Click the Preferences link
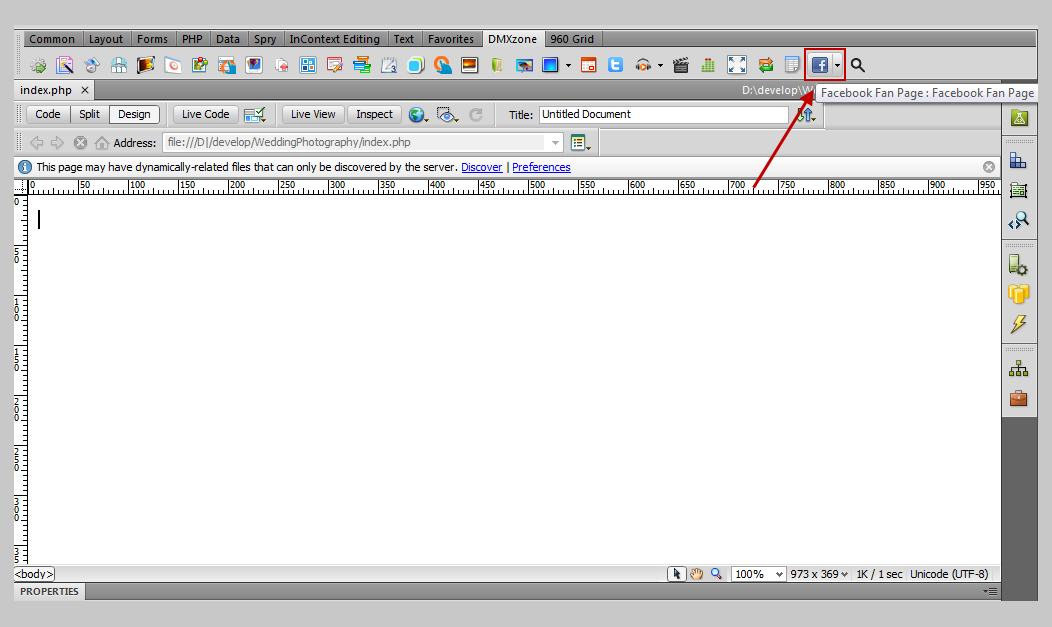Image resolution: width=1052 pixels, height=627 pixels. pos(541,167)
